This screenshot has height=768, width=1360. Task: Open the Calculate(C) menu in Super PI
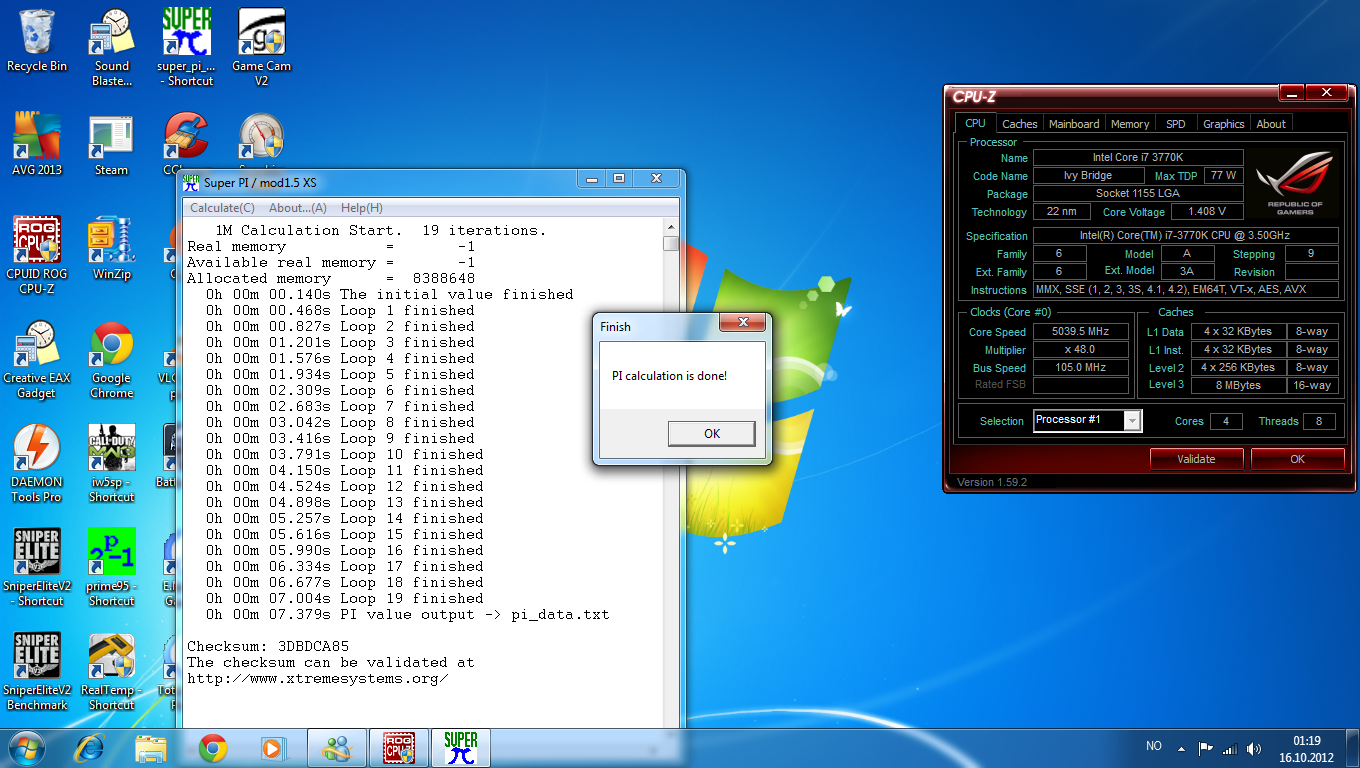(x=222, y=208)
